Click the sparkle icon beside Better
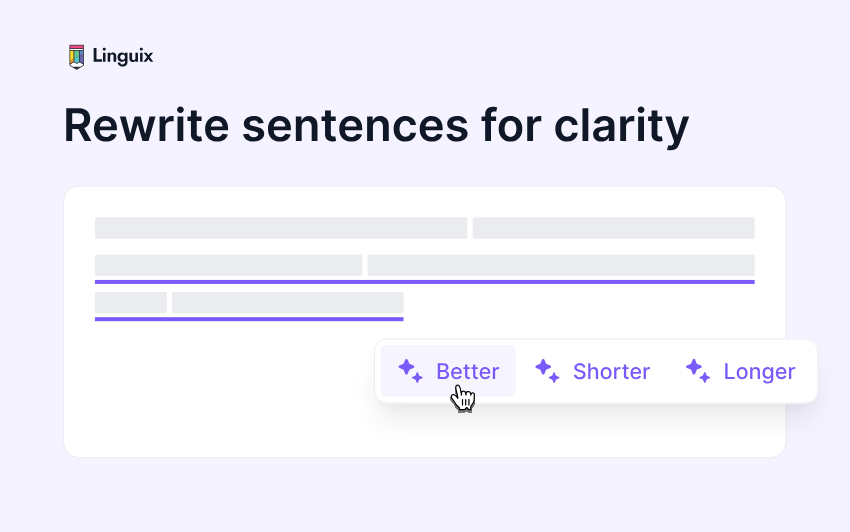This screenshot has width=850, height=532. 410,371
